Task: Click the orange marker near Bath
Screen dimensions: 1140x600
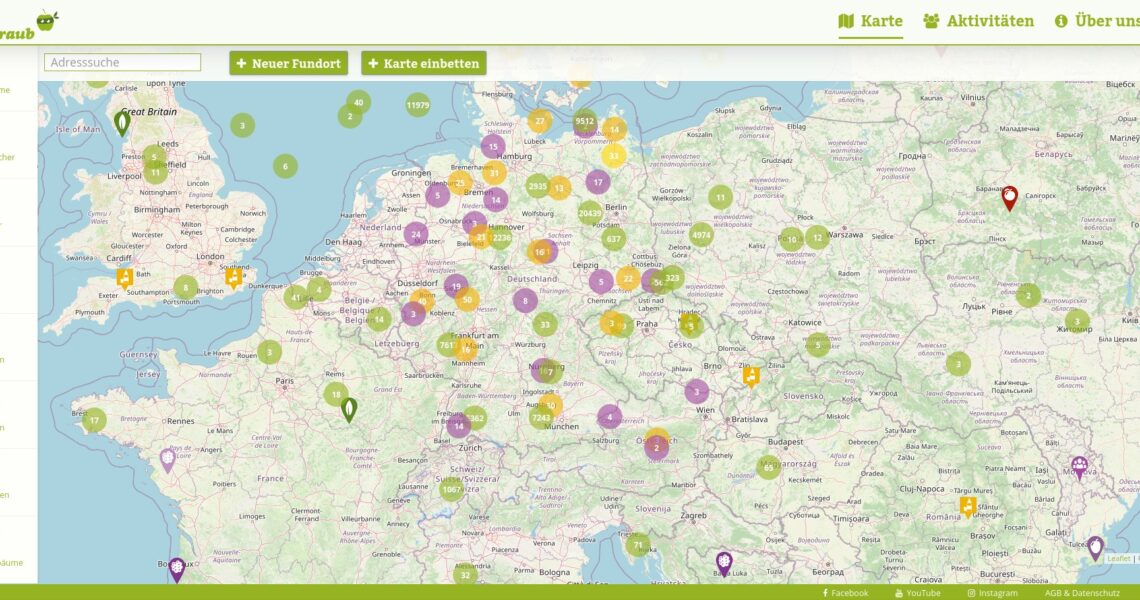Action: coord(125,277)
